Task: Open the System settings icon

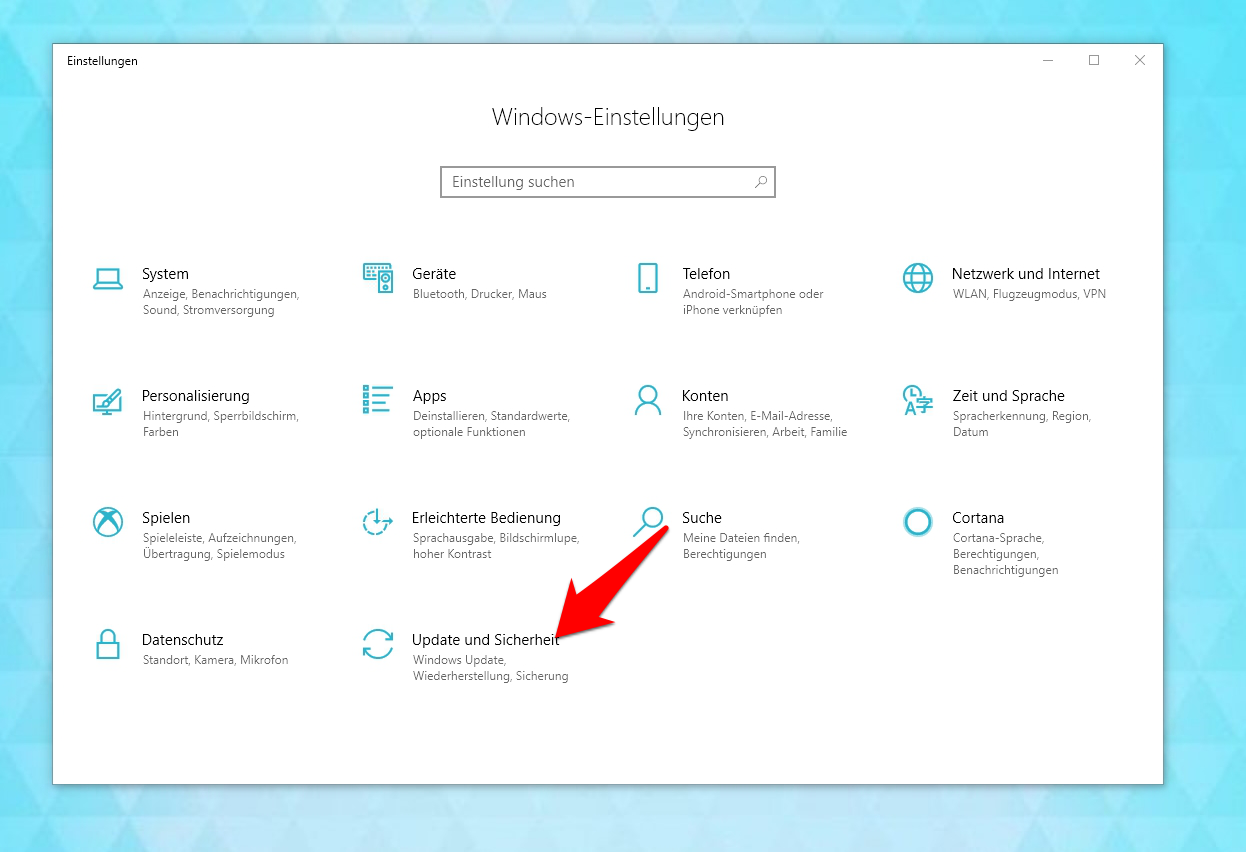Action: point(107,280)
